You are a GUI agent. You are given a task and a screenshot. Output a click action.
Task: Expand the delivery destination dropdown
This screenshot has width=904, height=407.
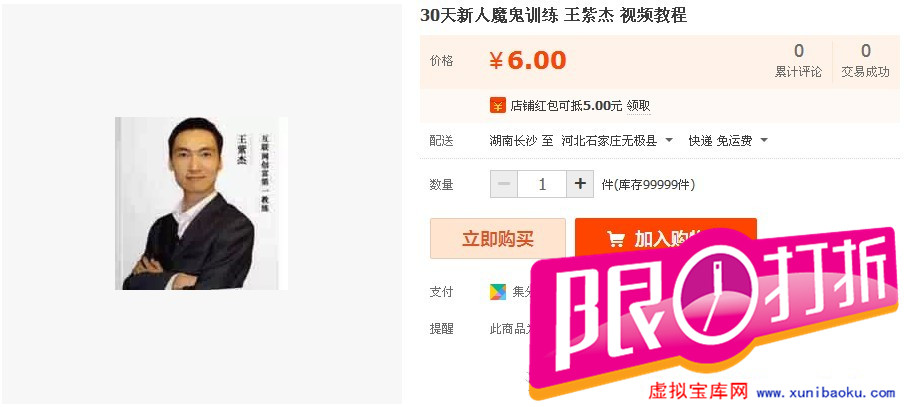[669, 141]
